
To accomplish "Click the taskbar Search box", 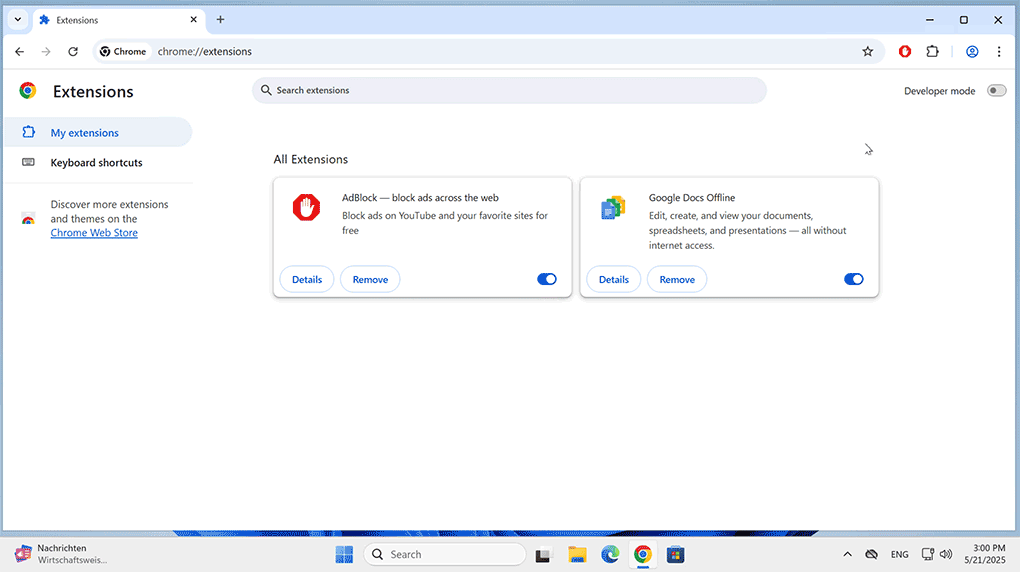I will (445, 554).
